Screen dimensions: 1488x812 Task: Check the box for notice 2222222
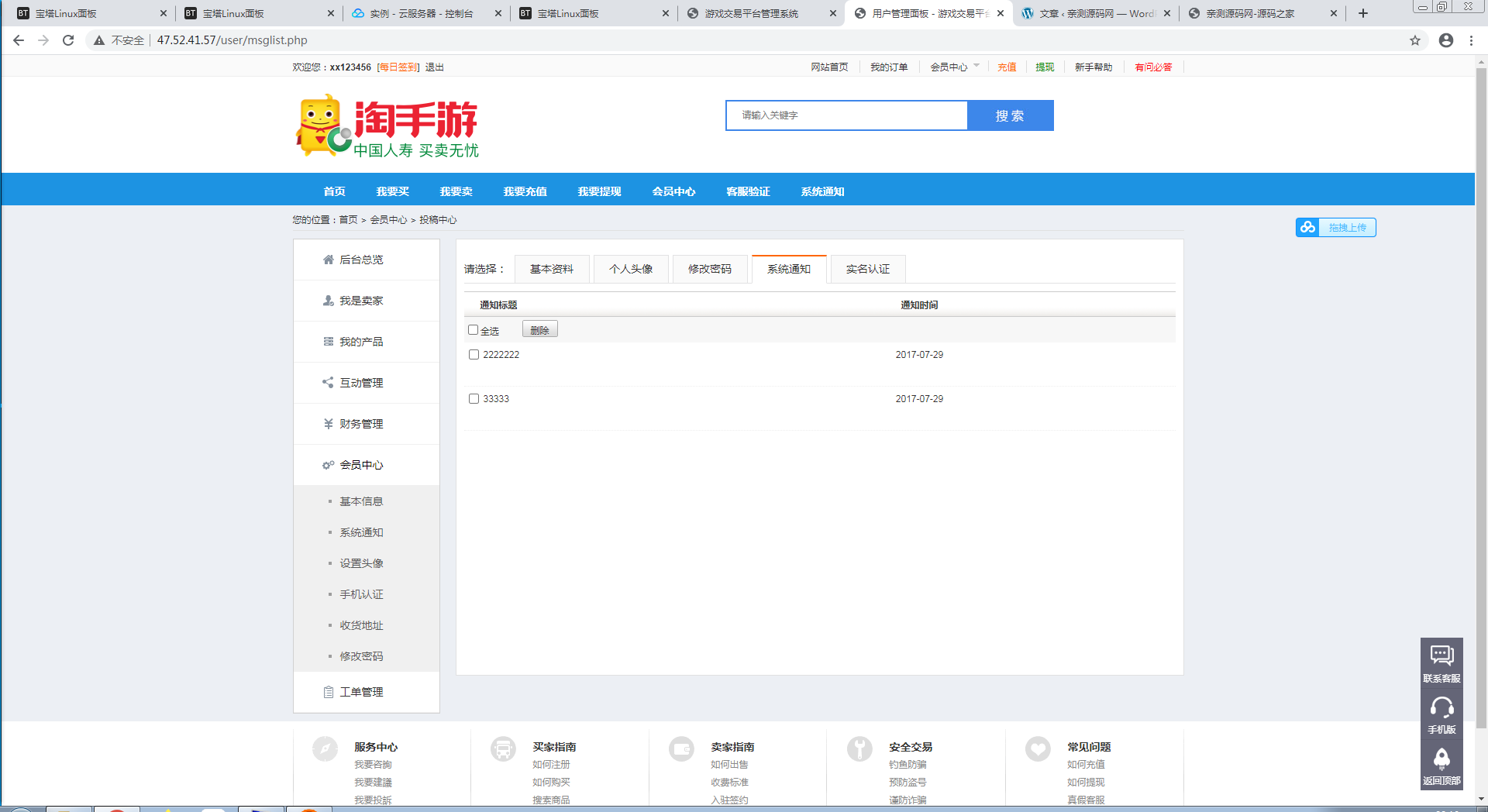(x=474, y=355)
